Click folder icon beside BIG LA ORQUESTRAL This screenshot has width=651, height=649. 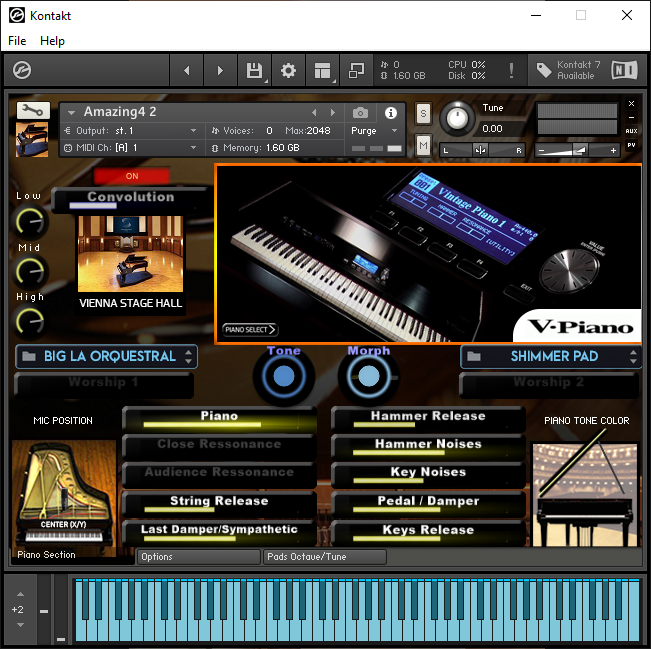pyautogui.click(x=29, y=356)
